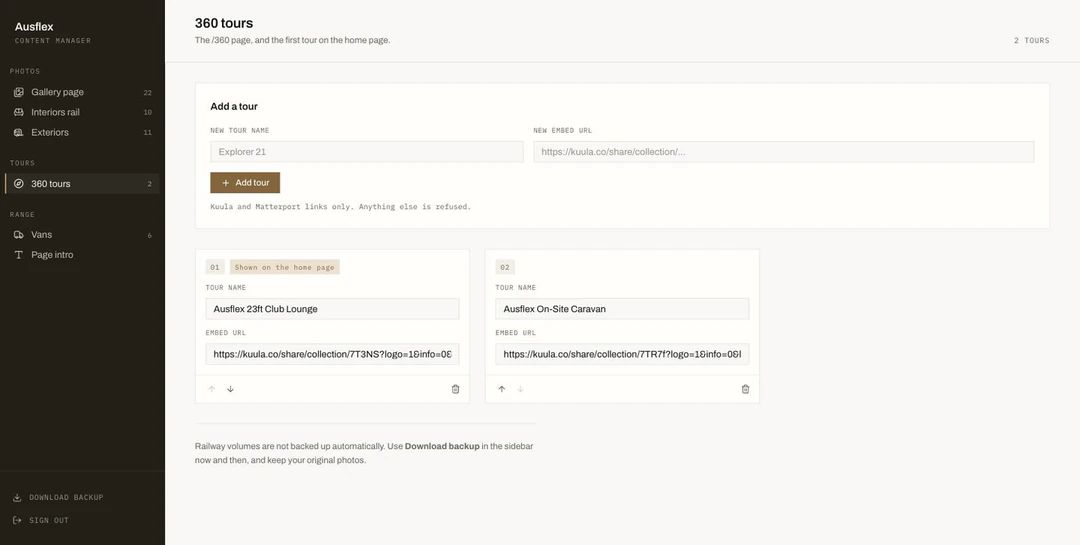Screen dimensions: 1080x545
Task: Click the Vans truck icon
Action: coord(19,235)
